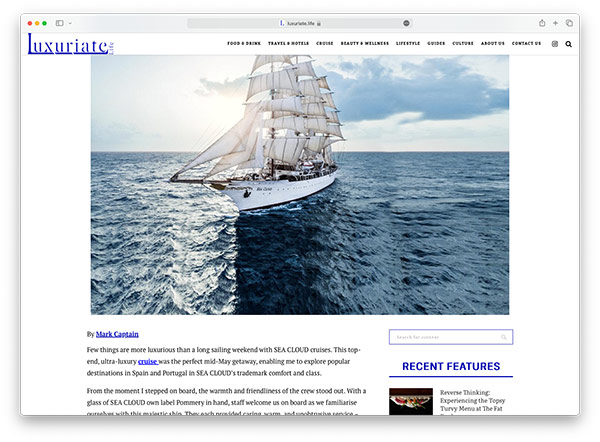Go to the Beauty & Wellness section
Image resolution: width=600 pixels, height=442 pixels.
(365, 44)
